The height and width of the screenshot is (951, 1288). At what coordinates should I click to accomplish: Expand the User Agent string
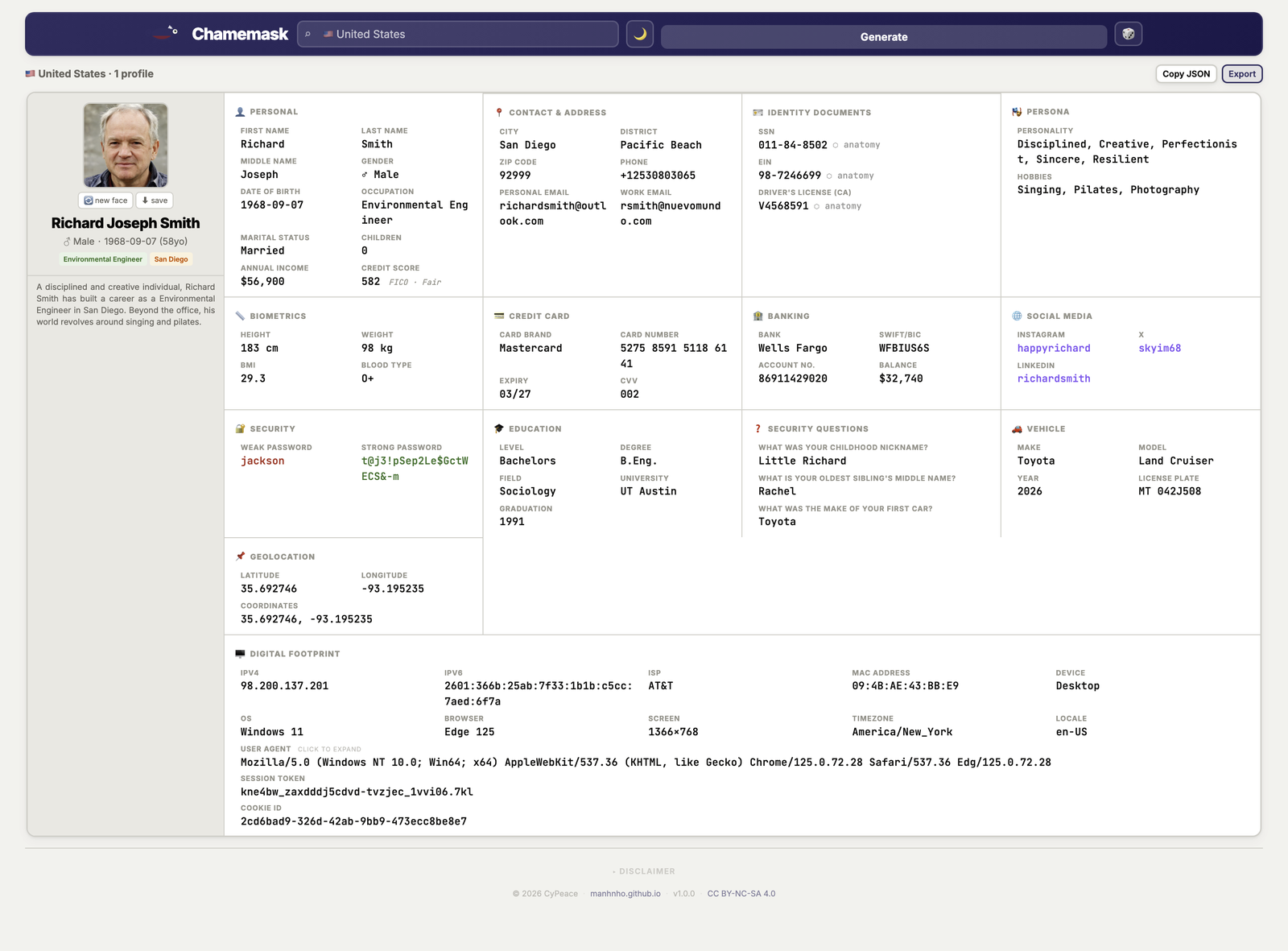coord(646,763)
